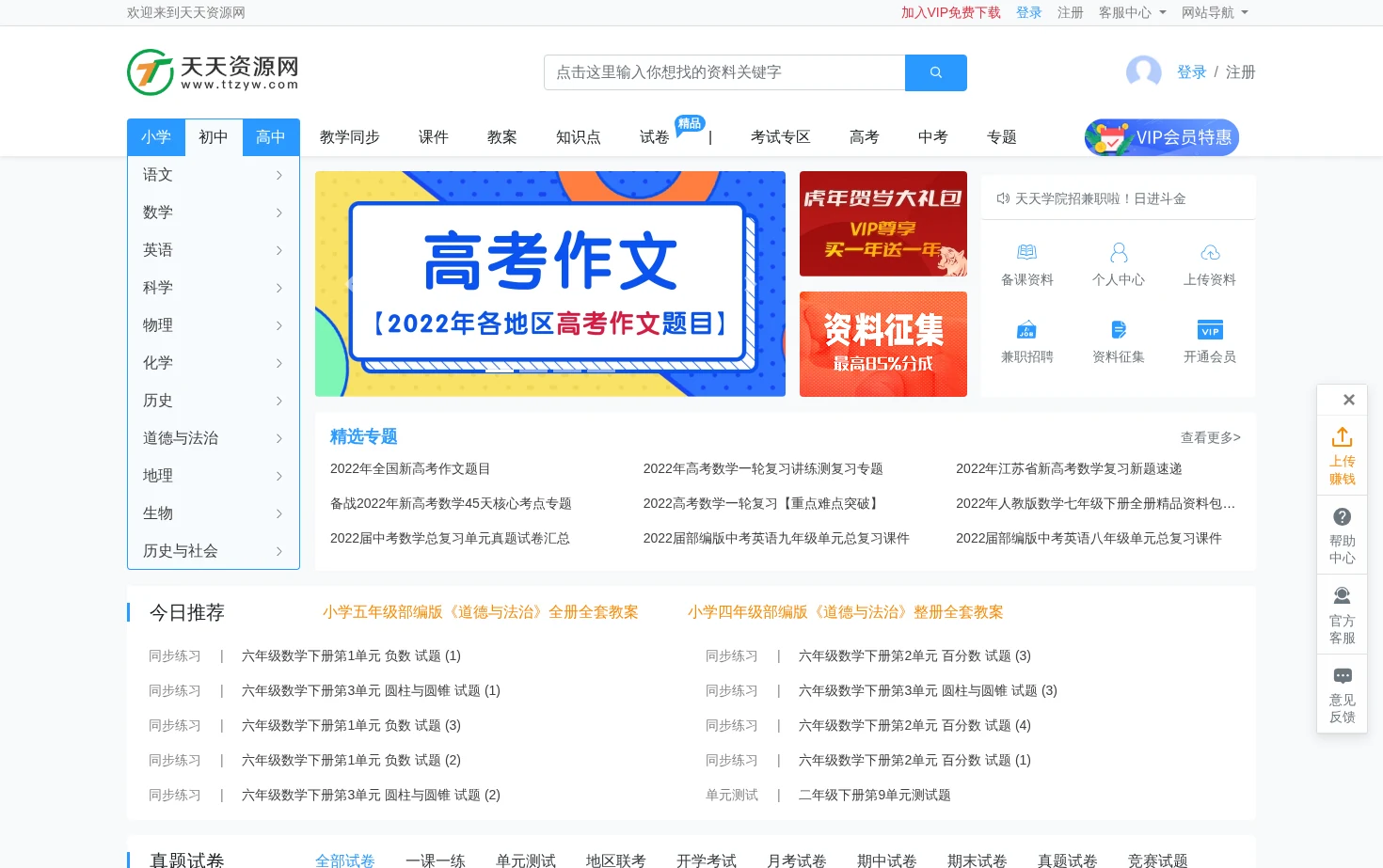The height and width of the screenshot is (868, 1383).
Task: Open the 备课资料 icon
Action: tap(1026, 253)
